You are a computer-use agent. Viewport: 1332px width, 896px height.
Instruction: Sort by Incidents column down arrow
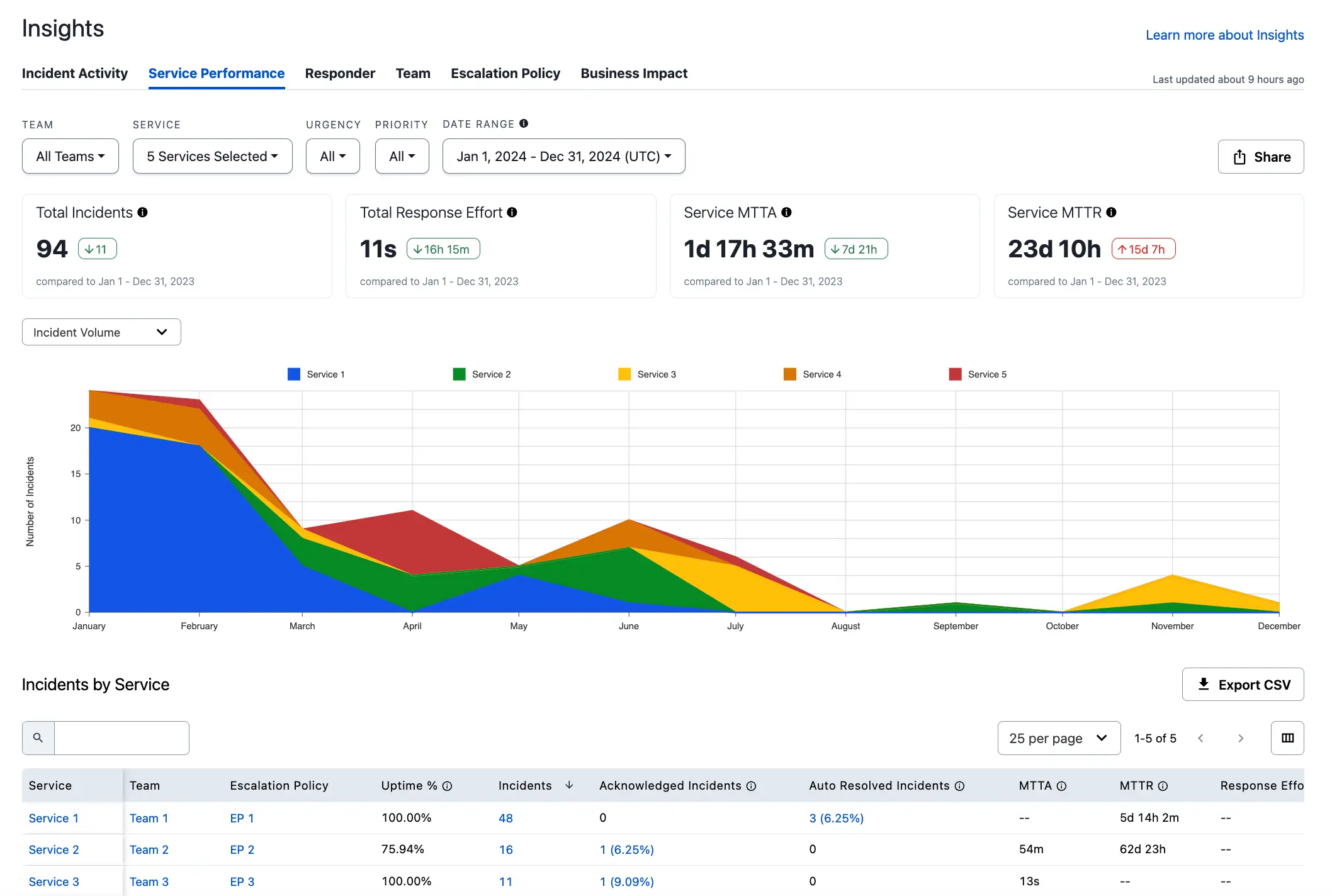pos(569,785)
